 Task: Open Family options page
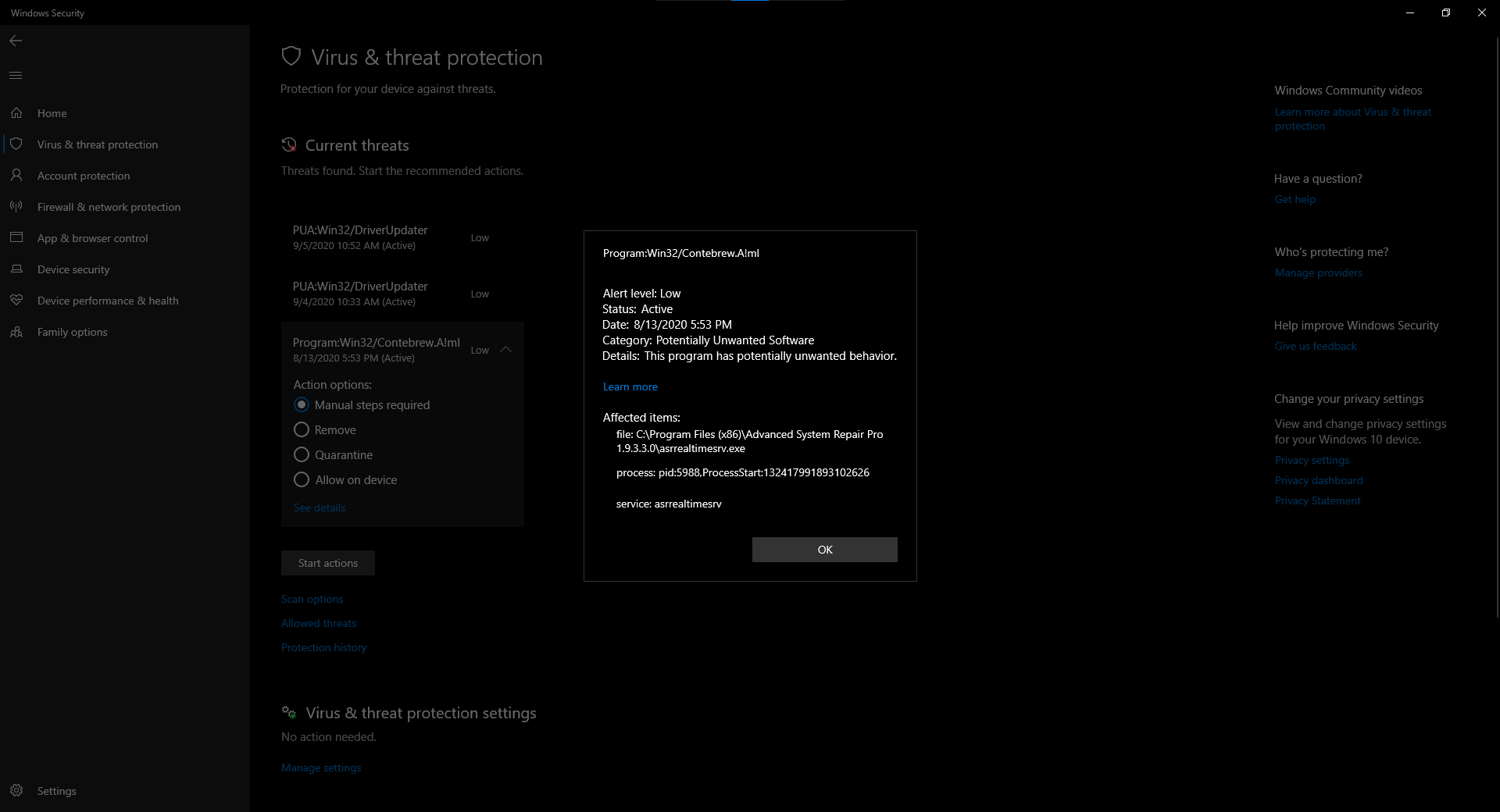[x=125, y=332]
